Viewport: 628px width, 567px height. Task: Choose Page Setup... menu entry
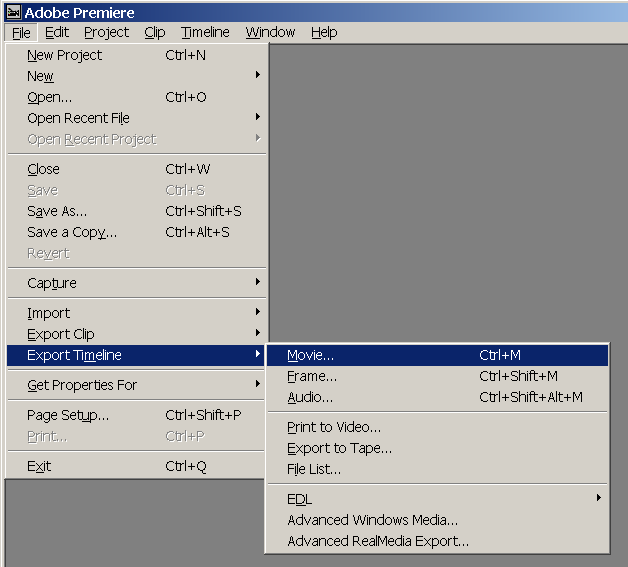click(x=136, y=415)
